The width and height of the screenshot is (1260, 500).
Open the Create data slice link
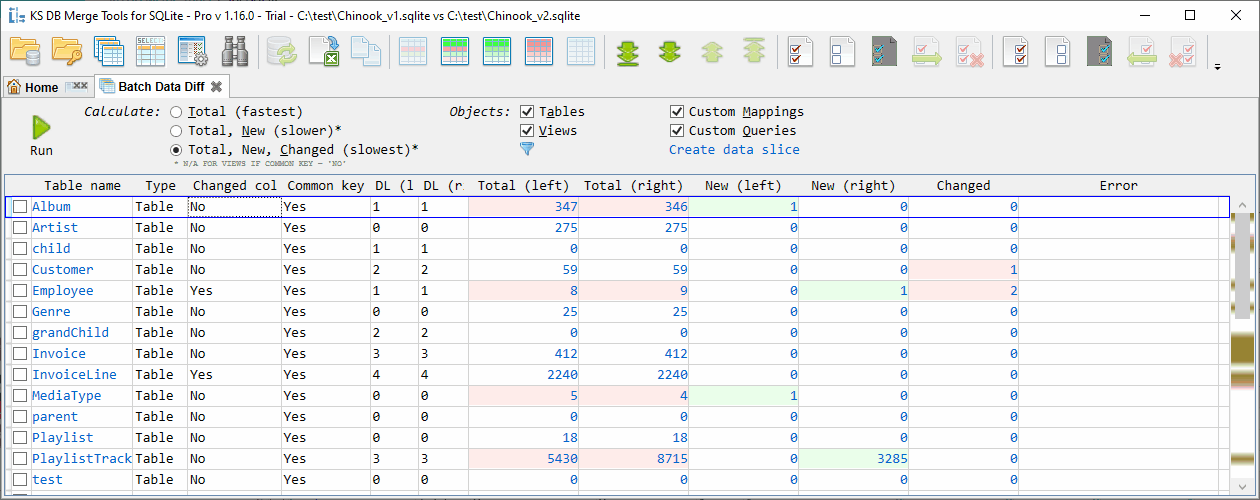click(x=734, y=150)
